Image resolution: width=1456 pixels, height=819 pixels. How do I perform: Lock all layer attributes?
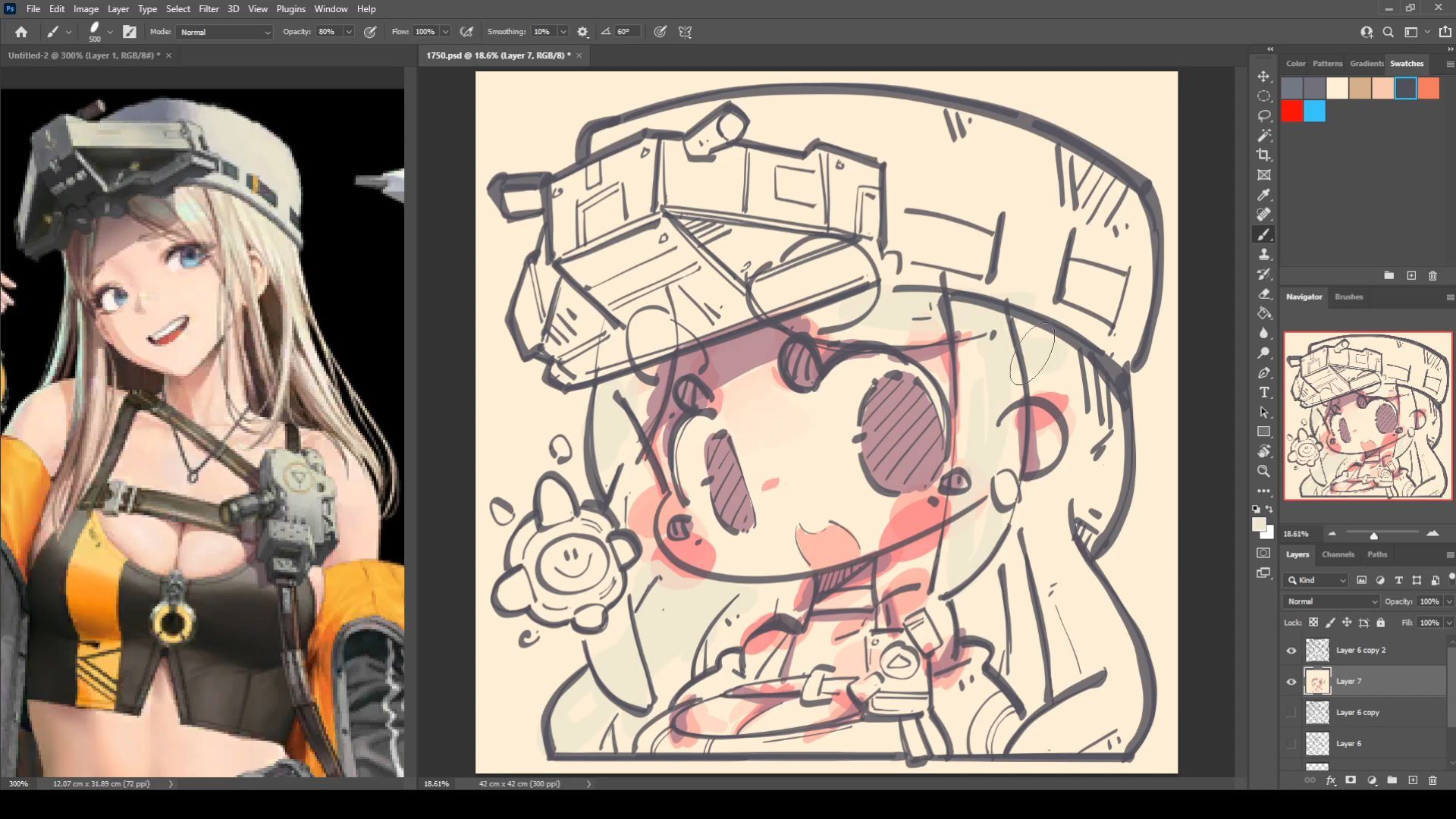(1380, 623)
